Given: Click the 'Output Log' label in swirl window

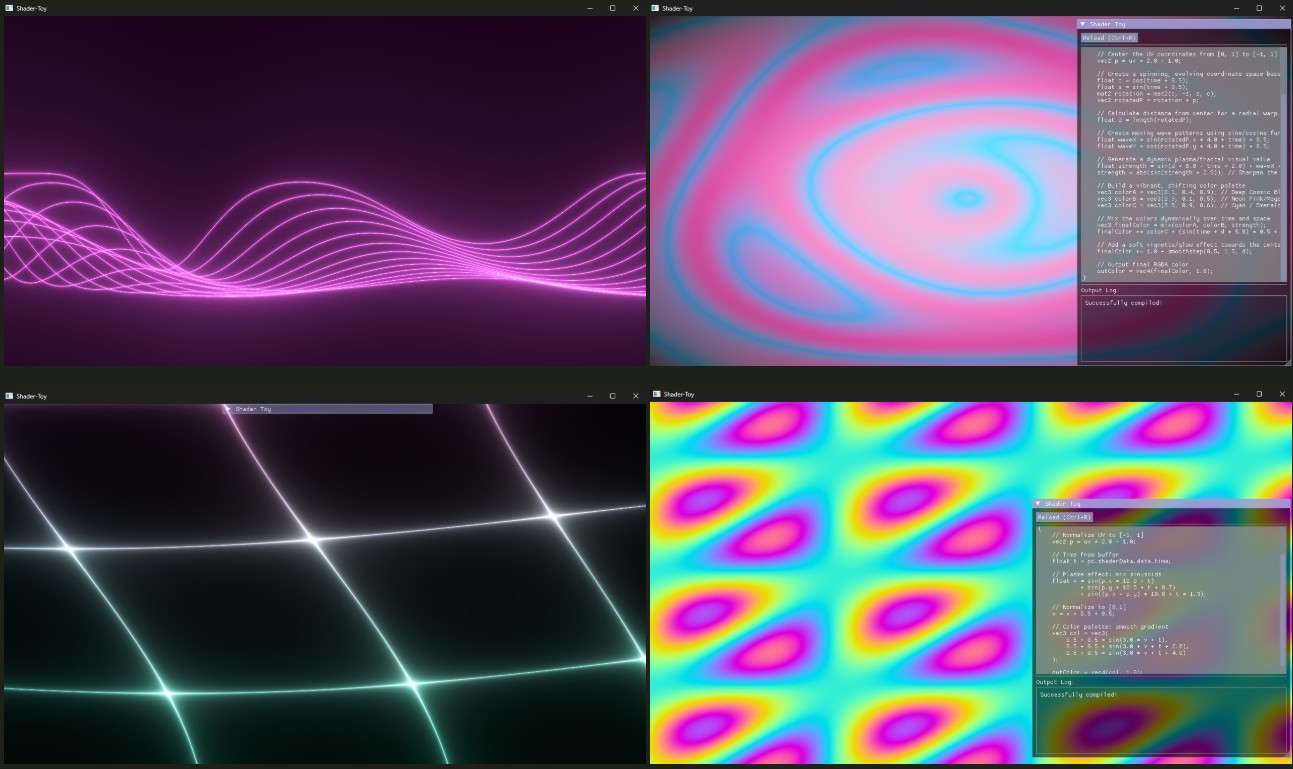Looking at the screenshot, I should [1099, 290].
